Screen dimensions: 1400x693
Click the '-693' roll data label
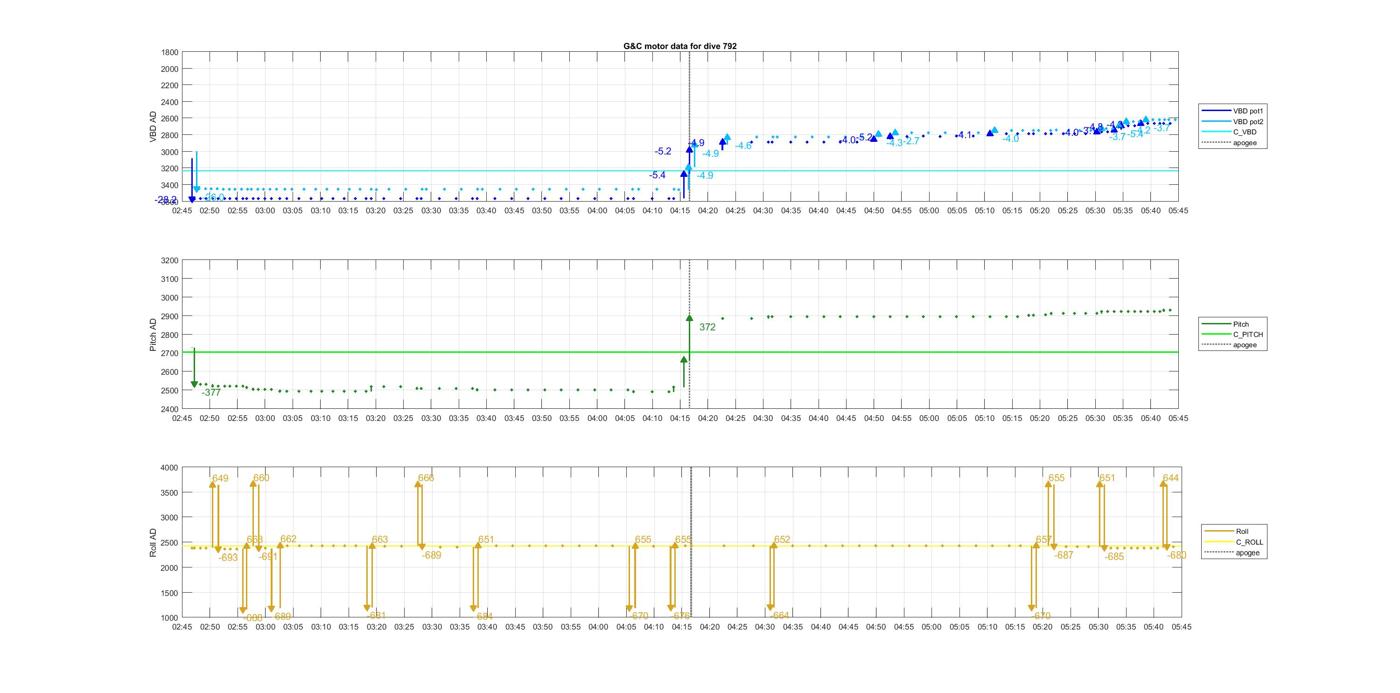[229, 558]
